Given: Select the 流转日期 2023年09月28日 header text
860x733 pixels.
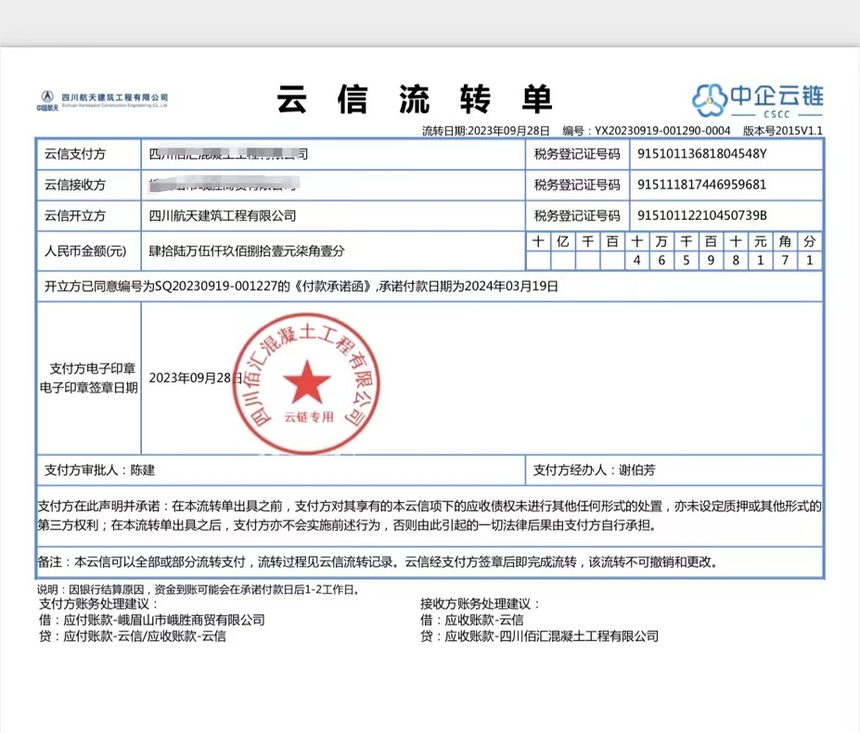Looking at the screenshot, I should click(x=485, y=131).
